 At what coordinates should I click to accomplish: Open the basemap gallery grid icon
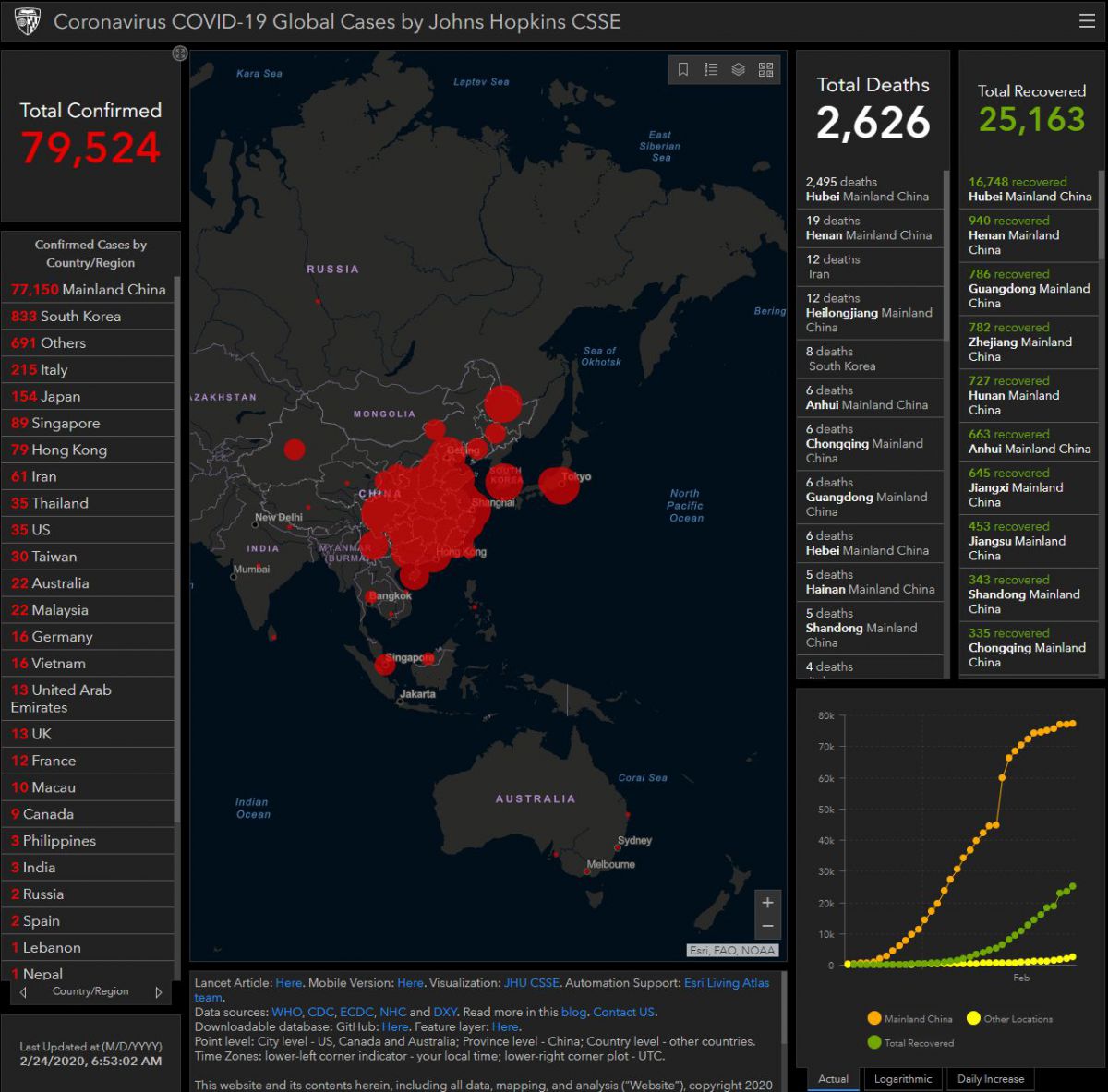pos(765,69)
